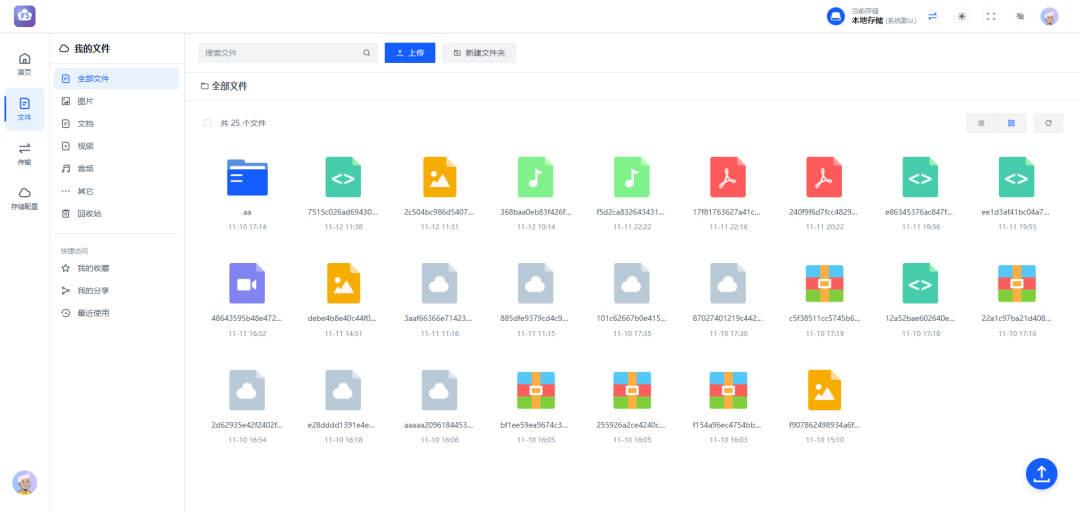Screen dimensions: 1080x512
Task: Click the 上传 upload button
Action: point(410,53)
